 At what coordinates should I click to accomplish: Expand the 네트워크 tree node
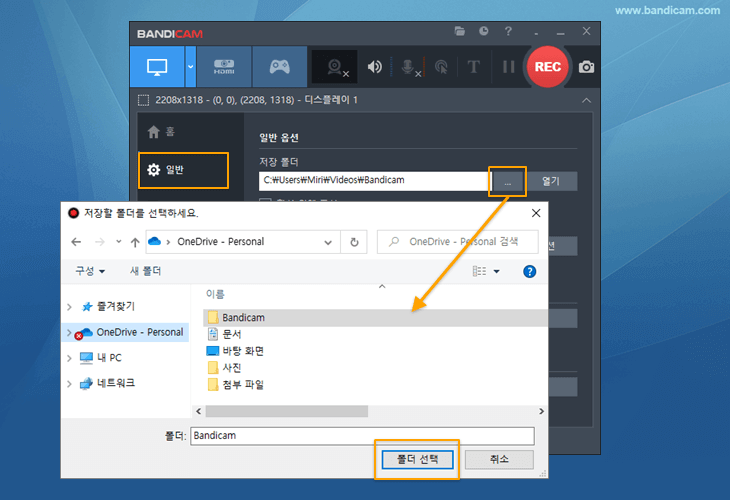coord(69,384)
